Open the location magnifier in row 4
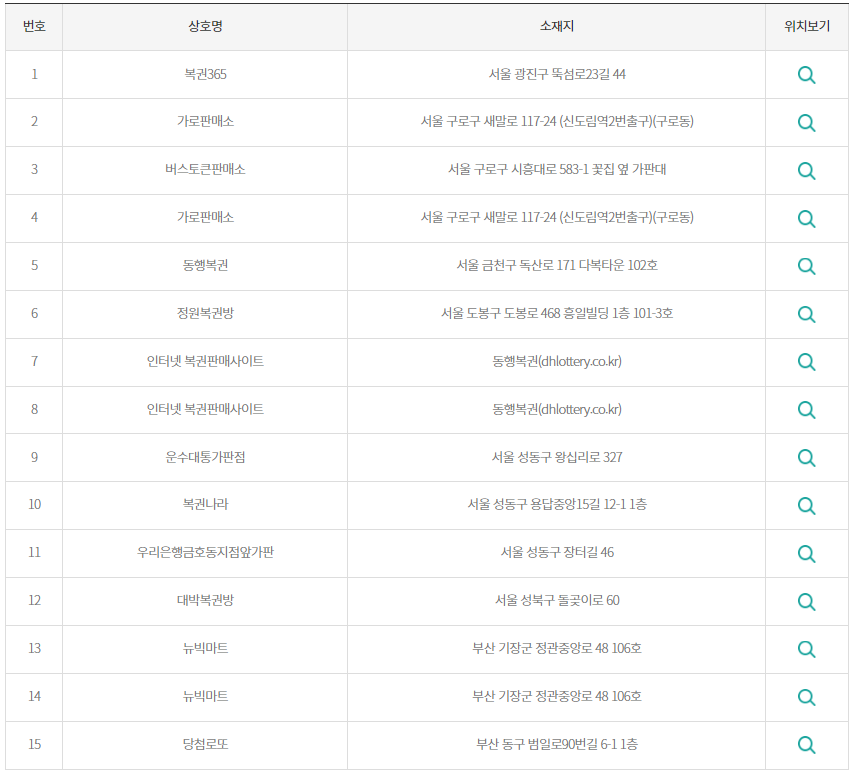The width and height of the screenshot is (854, 776). tap(806, 218)
